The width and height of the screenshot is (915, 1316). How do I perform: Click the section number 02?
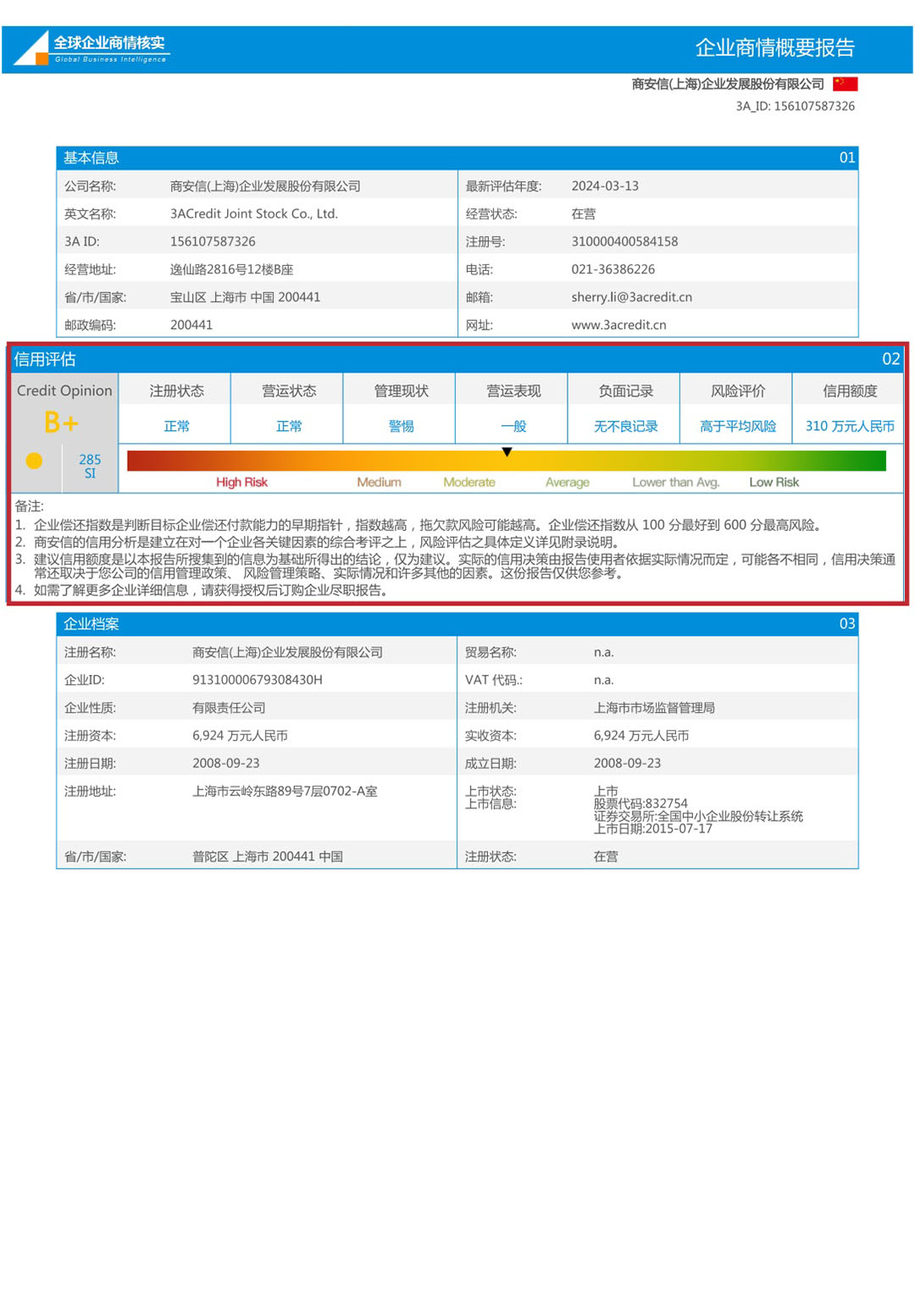click(x=891, y=359)
